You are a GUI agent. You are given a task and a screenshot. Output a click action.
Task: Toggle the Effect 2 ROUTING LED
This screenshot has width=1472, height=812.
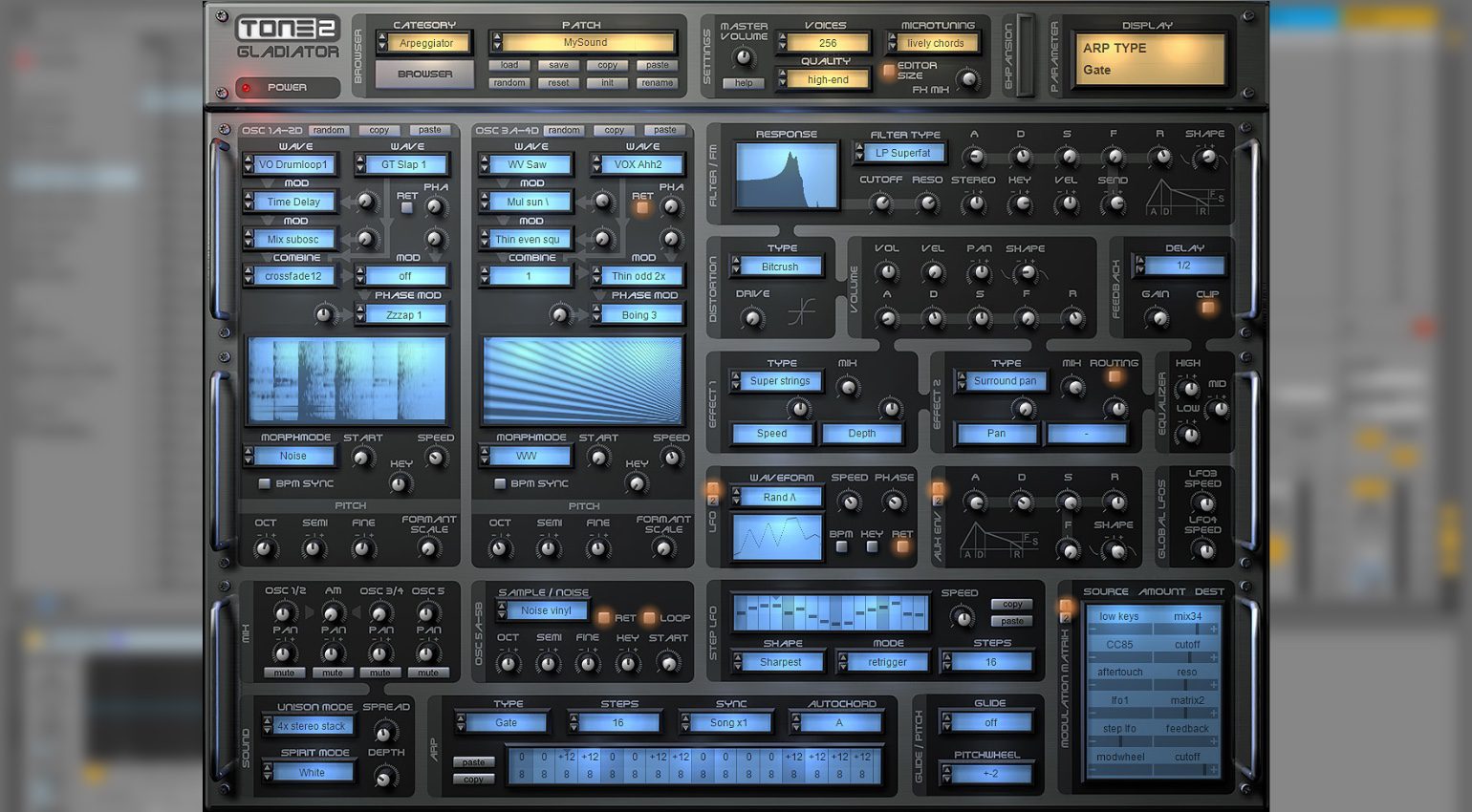click(1115, 376)
